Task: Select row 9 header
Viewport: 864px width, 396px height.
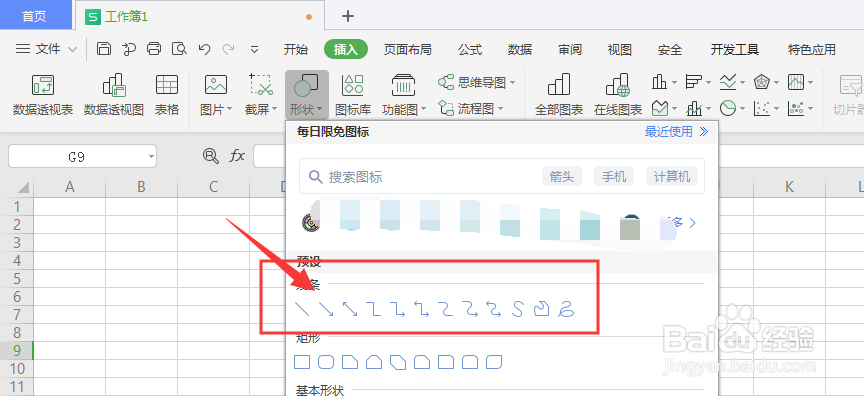Action: click(17, 350)
